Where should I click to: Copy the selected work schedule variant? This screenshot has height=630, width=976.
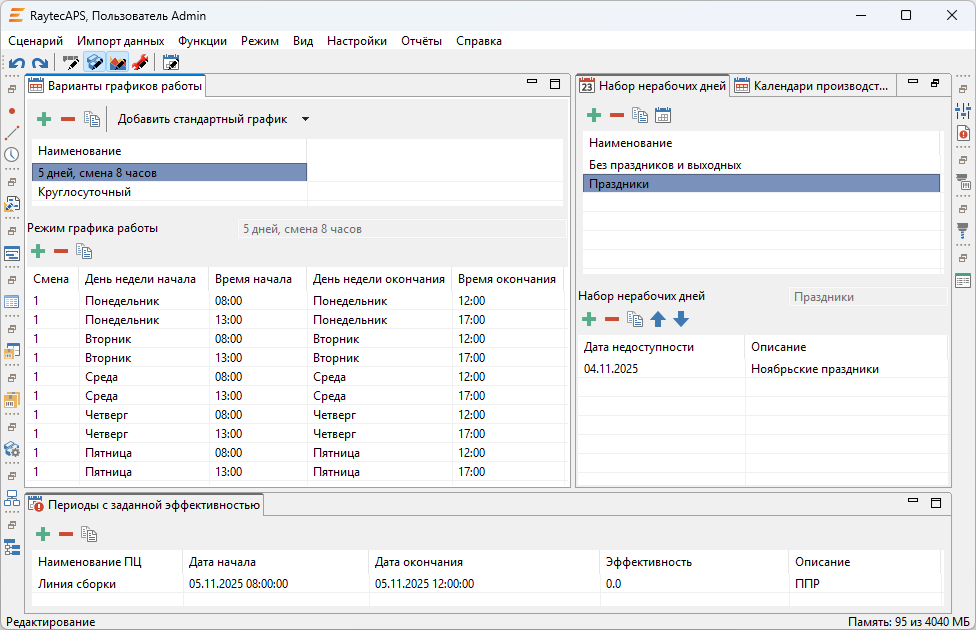pos(92,119)
